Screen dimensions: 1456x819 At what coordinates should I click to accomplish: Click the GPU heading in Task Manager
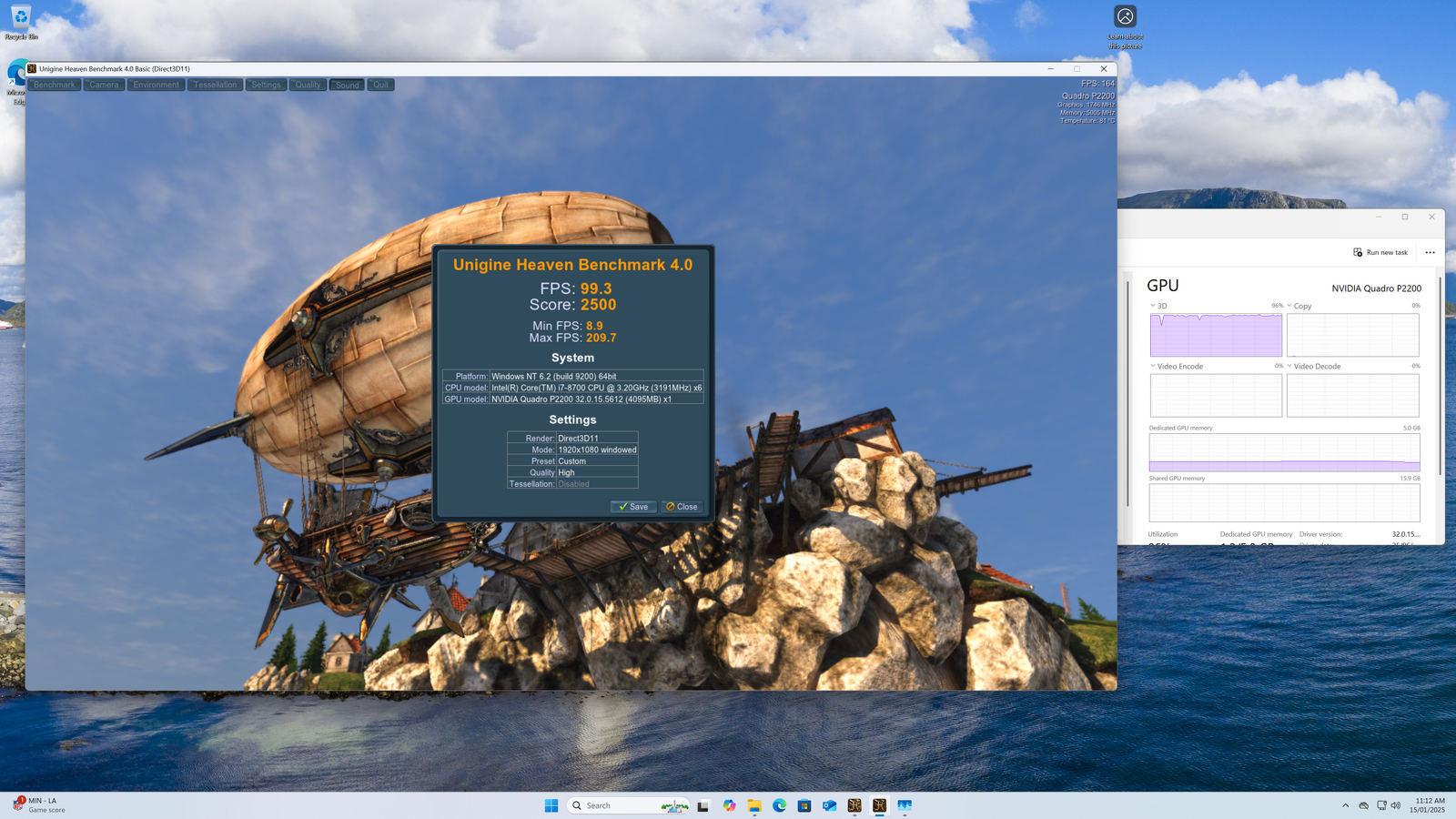pyautogui.click(x=1163, y=286)
